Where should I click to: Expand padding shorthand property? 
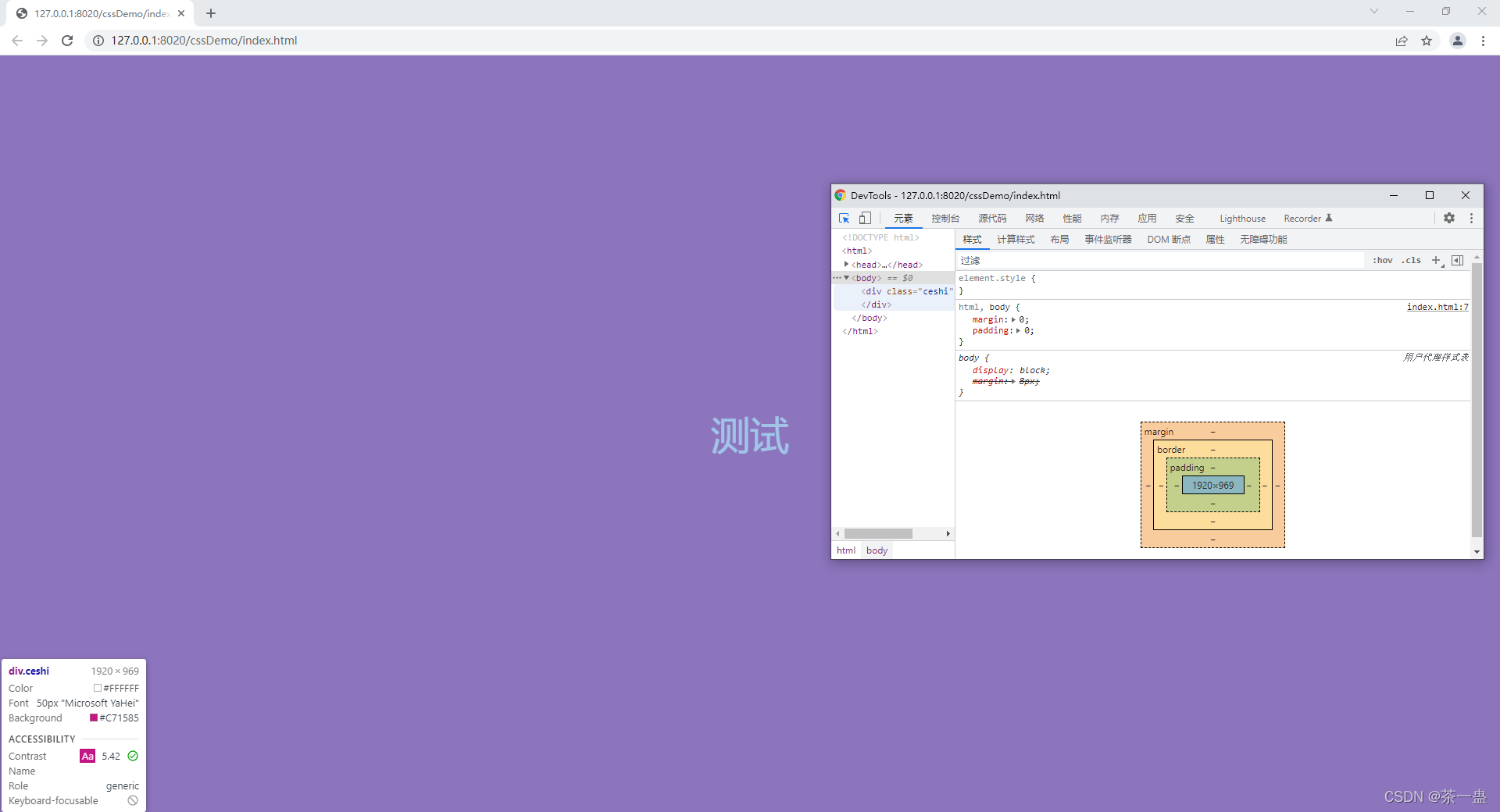(1018, 331)
